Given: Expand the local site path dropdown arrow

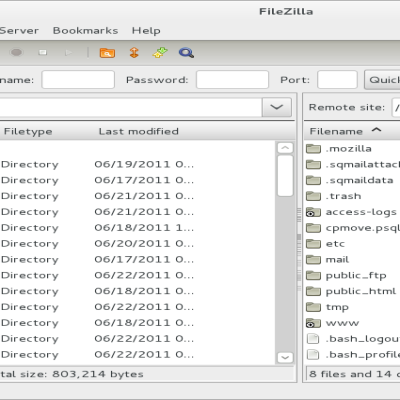Looking at the screenshot, I should (x=277, y=107).
